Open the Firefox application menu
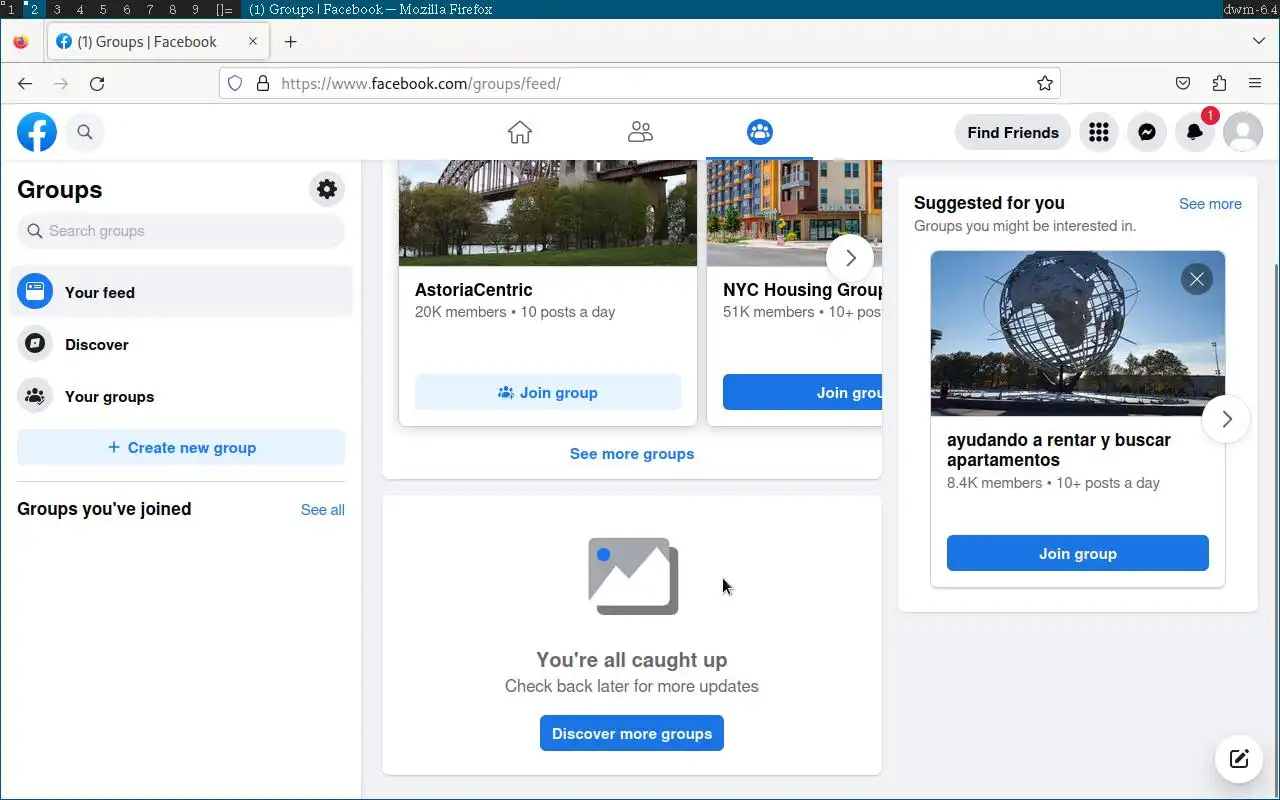1280x800 pixels. pos(1255,83)
